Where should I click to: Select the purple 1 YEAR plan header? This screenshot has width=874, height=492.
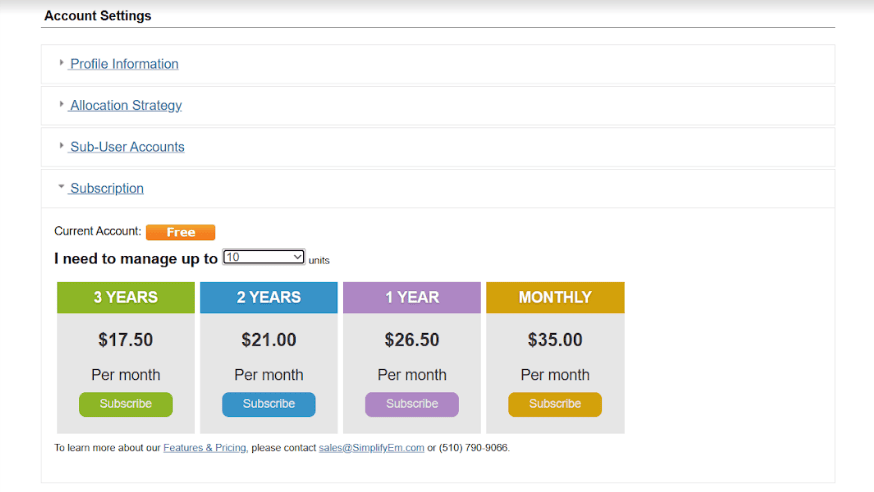[x=412, y=297]
